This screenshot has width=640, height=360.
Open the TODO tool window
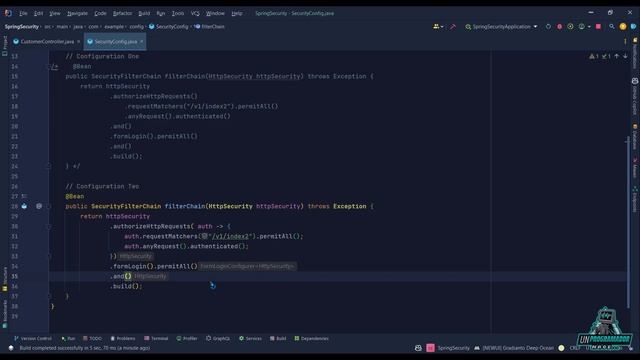[x=92, y=338]
